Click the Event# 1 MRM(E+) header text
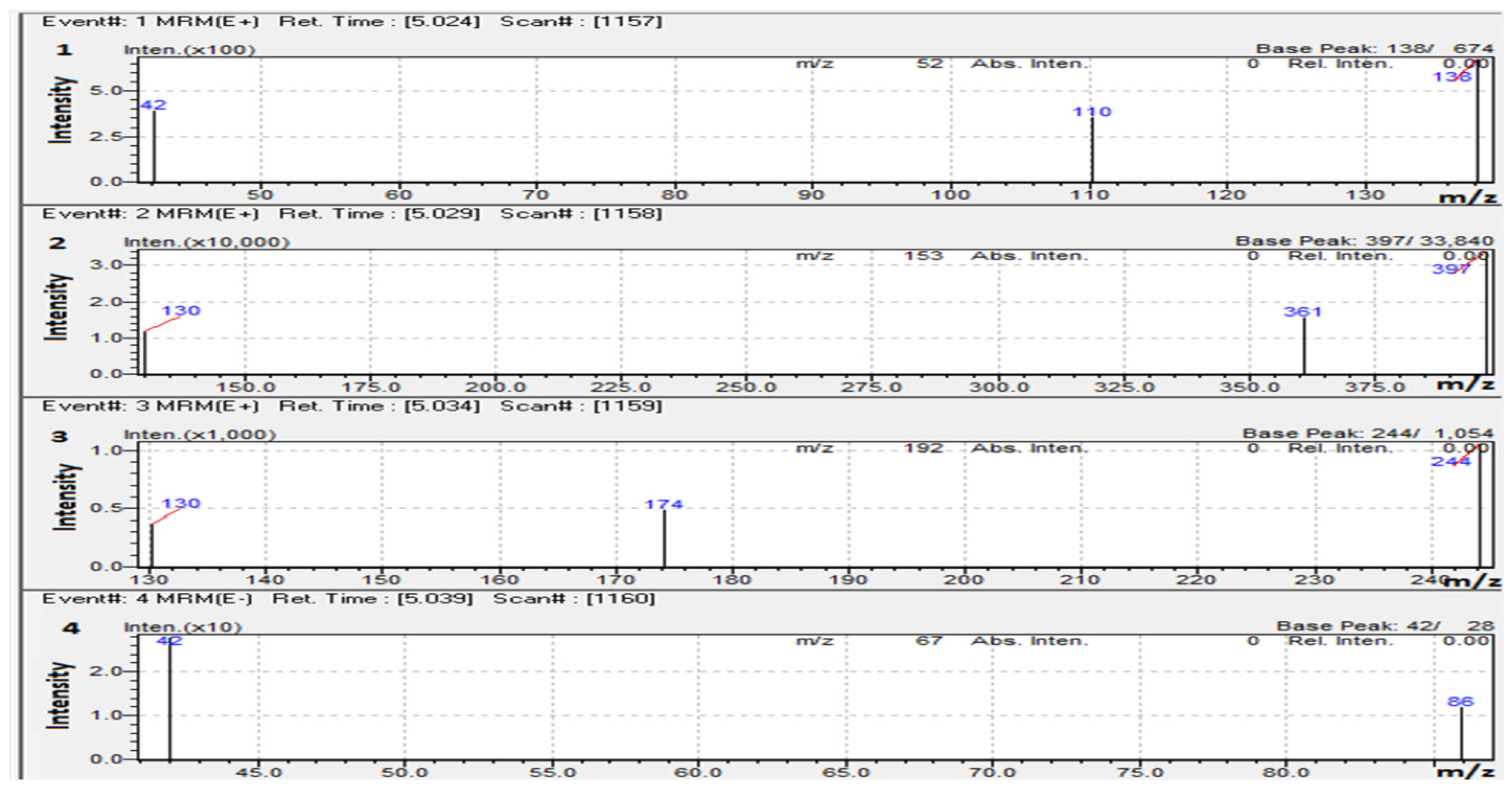 coord(150,22)
